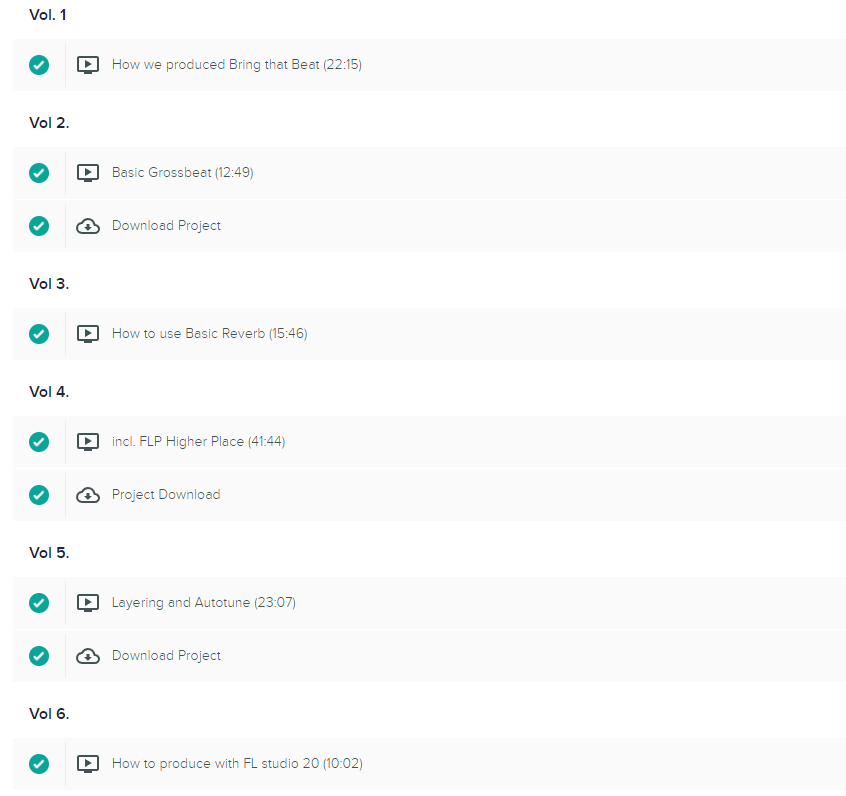Open Basic Grossbeat (12:49) lesson
The image size is (846, 796).
coord(182,173)
